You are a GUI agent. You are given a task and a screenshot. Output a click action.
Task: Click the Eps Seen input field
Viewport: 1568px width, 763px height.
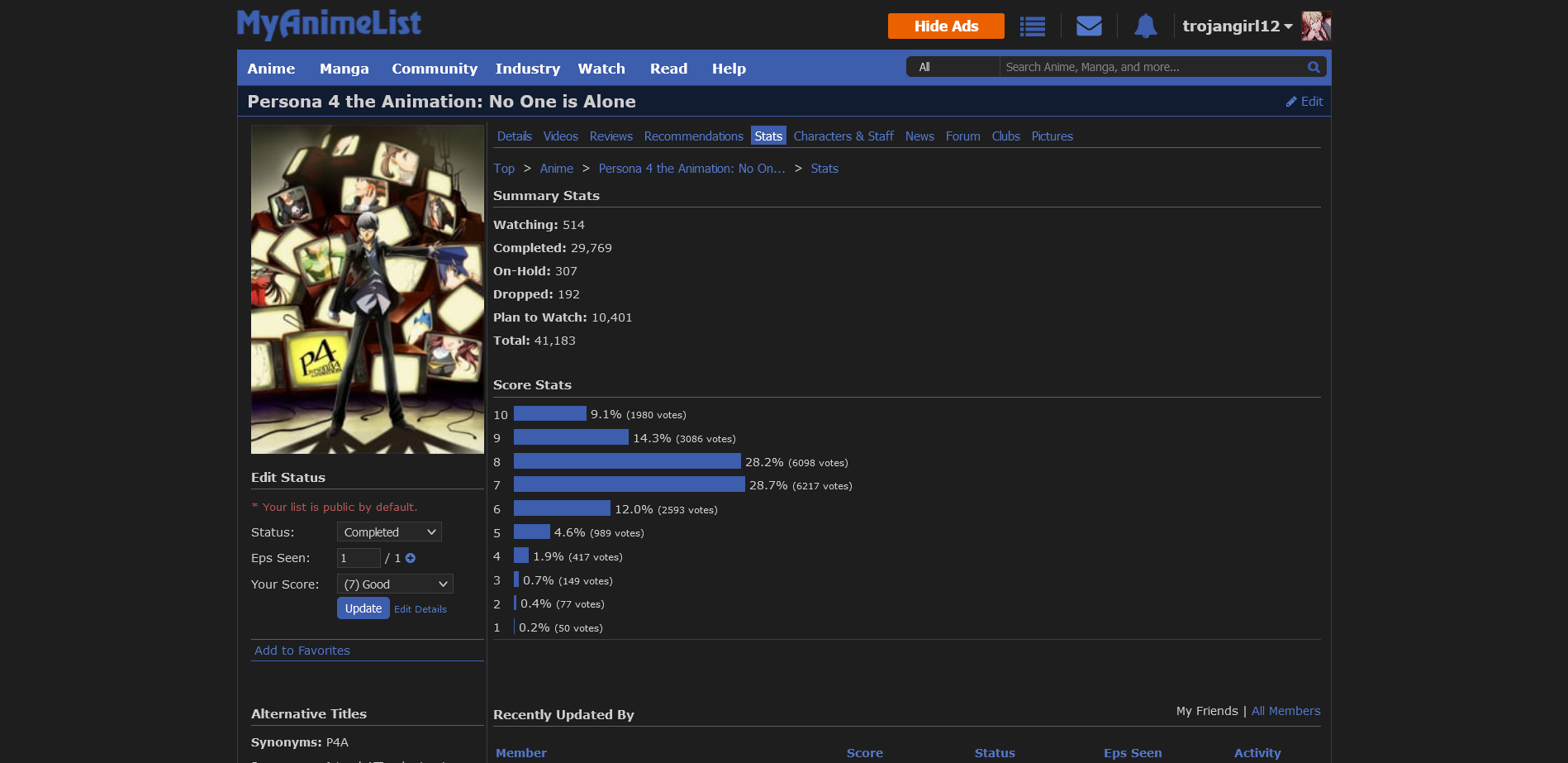click(x=359, y=558)
